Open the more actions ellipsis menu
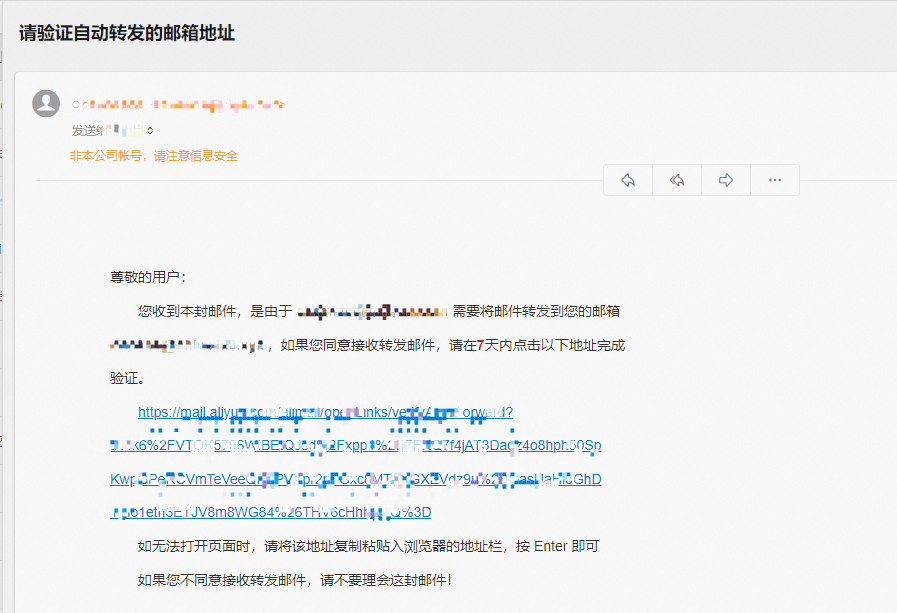 point(774,179)
